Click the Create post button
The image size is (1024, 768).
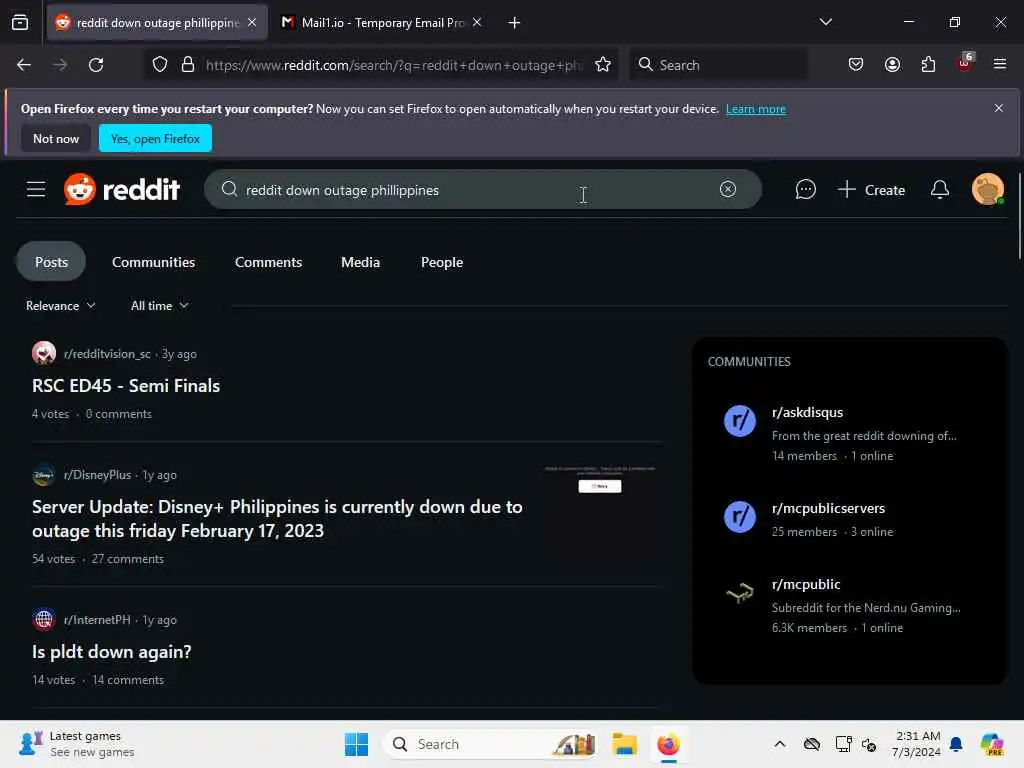tap(871, 189)
